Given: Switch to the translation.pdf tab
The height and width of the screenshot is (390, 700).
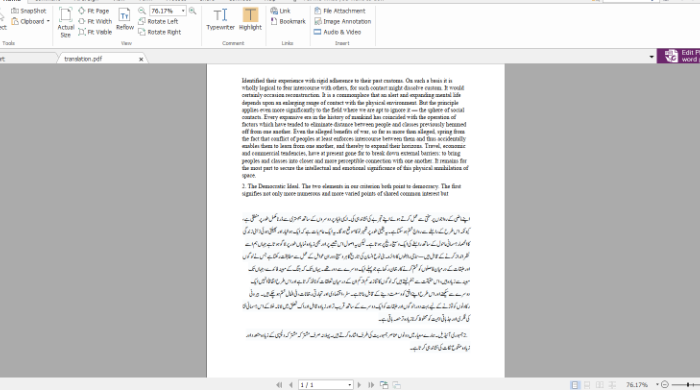Looking at the screenshot, I should pos(83,59).
